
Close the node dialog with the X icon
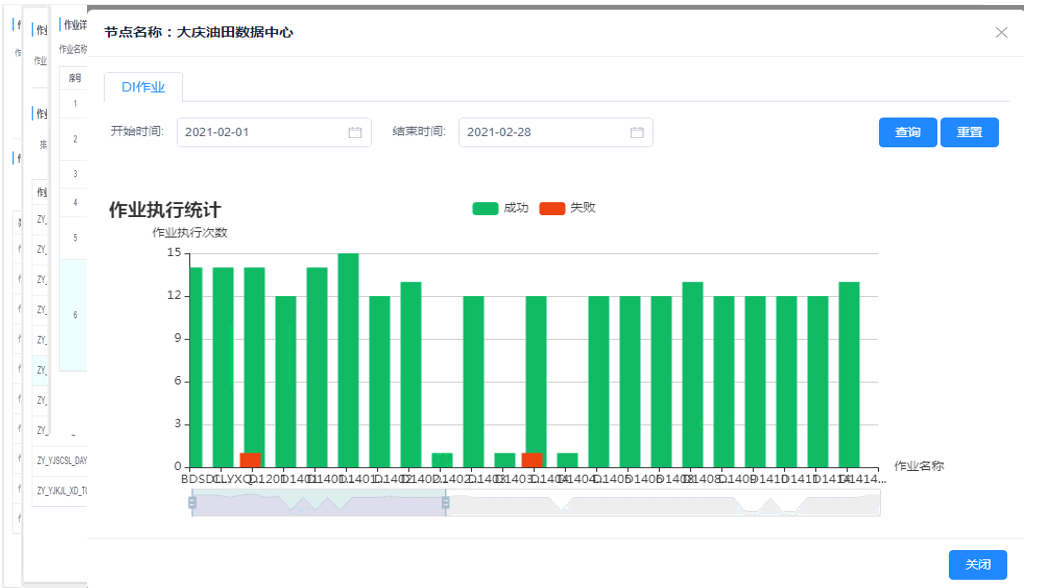click(1001, 33)
